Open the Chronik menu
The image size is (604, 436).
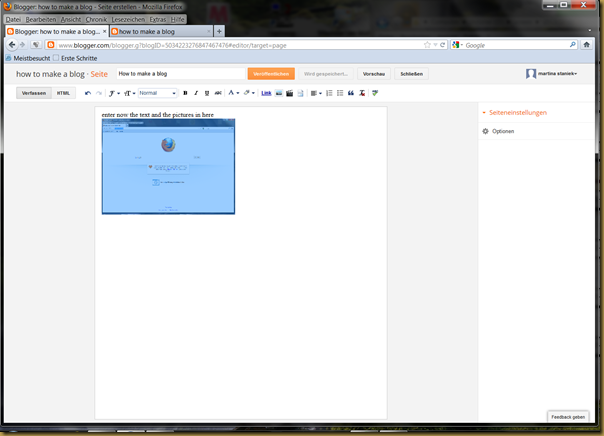96,19
